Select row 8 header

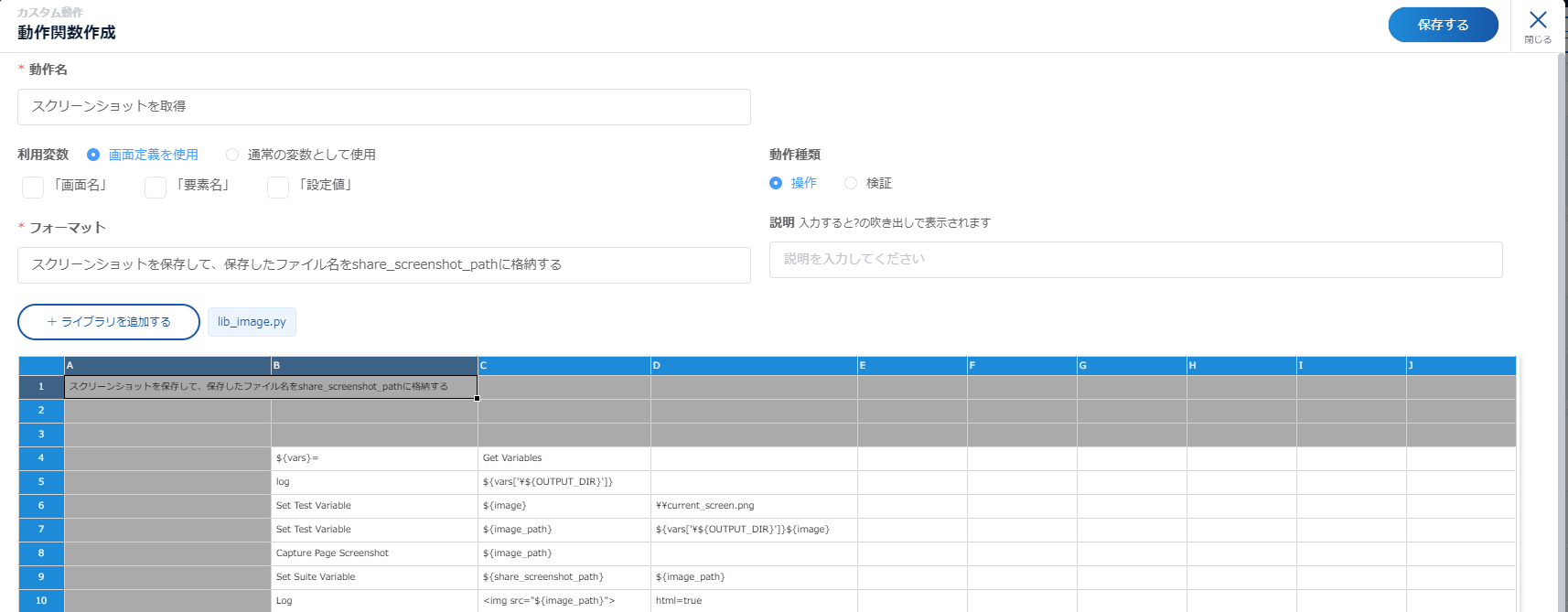click(41, 553)
